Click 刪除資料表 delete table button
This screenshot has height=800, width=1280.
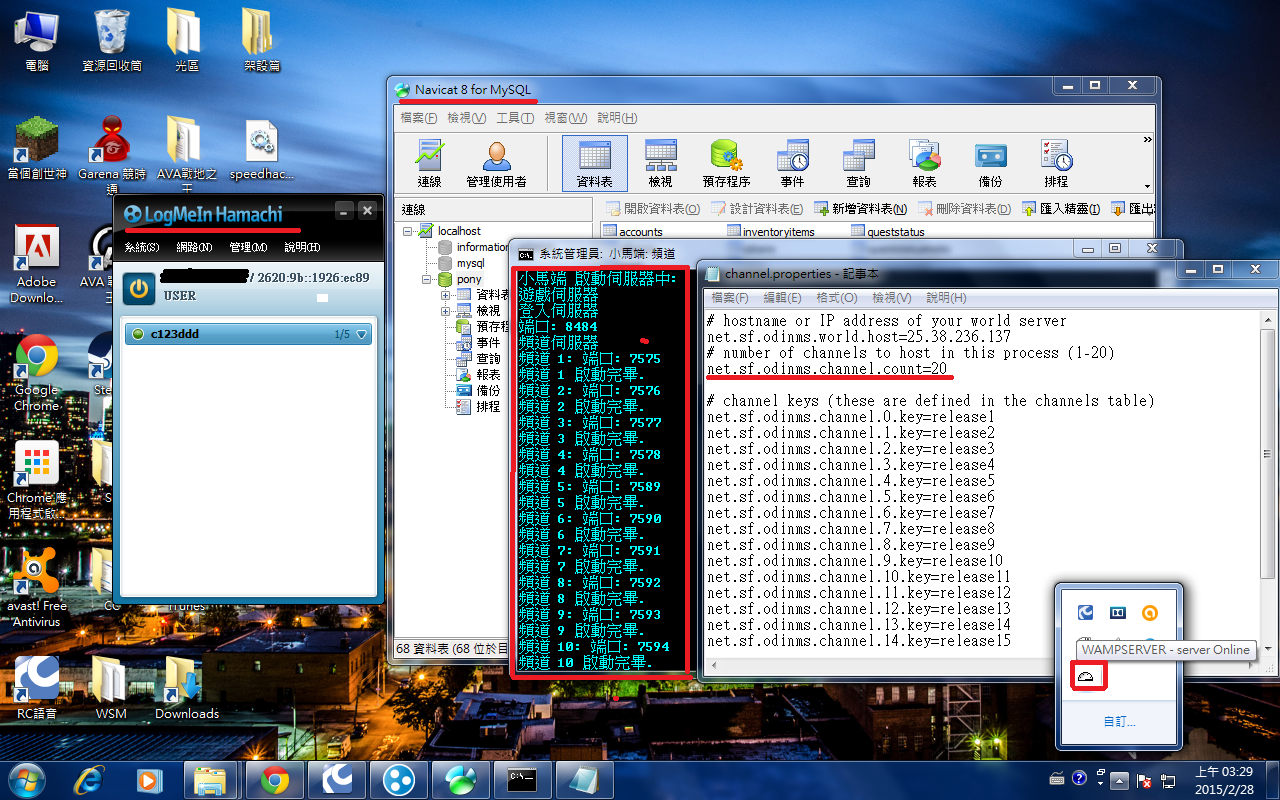click(x=965, y=209)
